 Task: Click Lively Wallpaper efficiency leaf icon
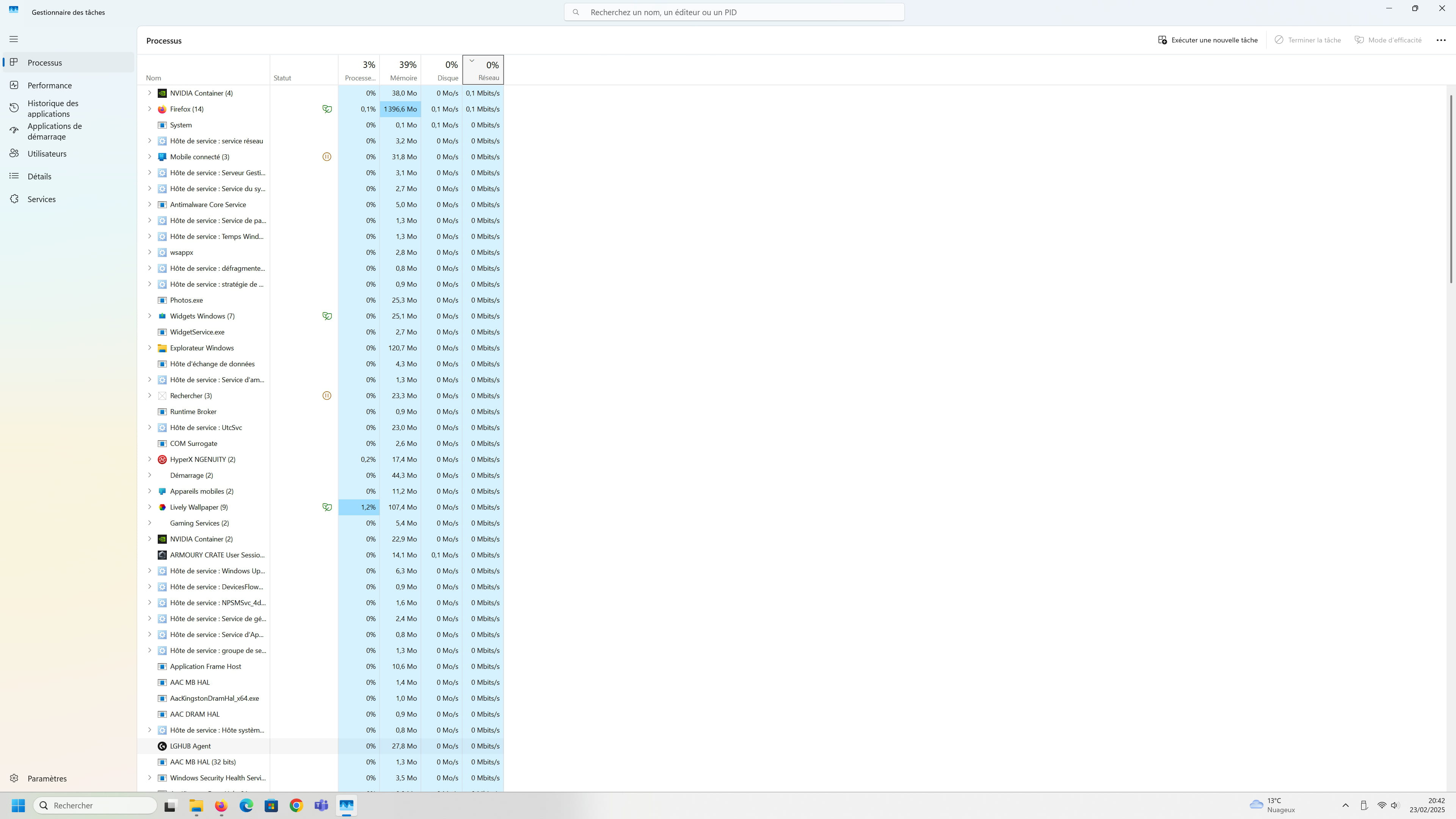[x=327, y=507]
